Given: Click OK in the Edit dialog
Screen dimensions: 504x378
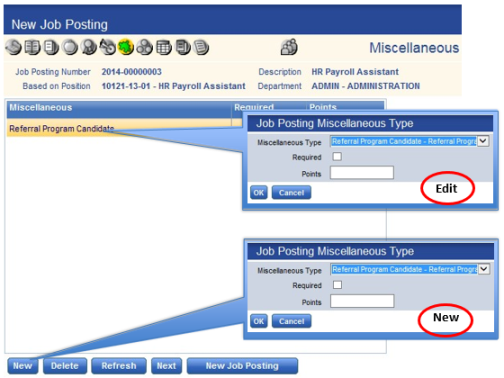Looking at the screenshot, I should [x=259, y=192].
